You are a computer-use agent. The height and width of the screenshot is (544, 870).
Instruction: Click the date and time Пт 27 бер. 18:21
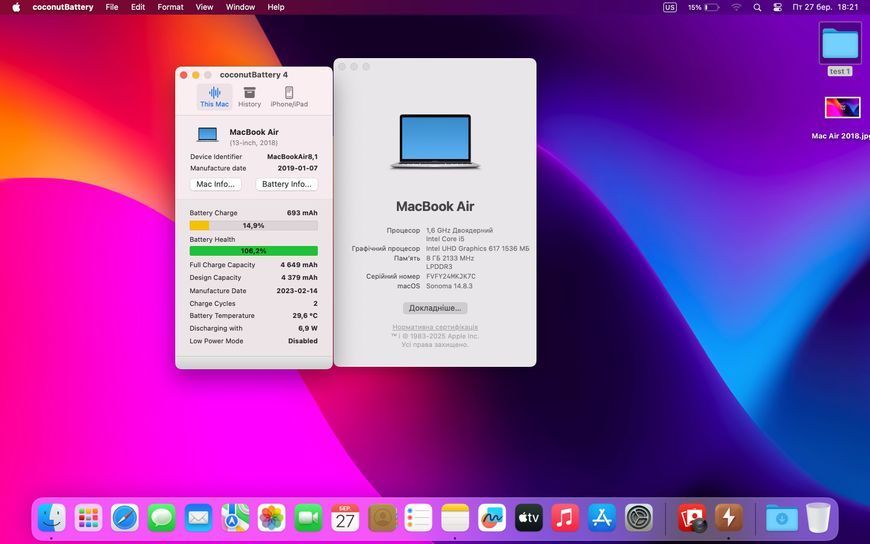pos(825,7)
